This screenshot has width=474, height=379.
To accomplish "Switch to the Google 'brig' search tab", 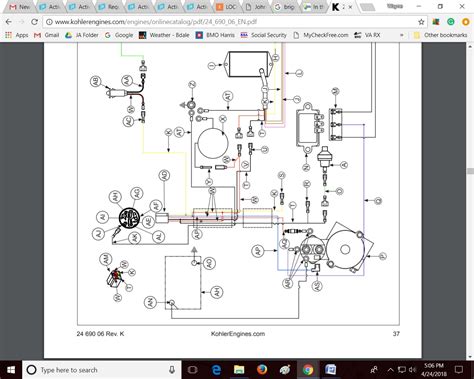I will coord(285,7).
